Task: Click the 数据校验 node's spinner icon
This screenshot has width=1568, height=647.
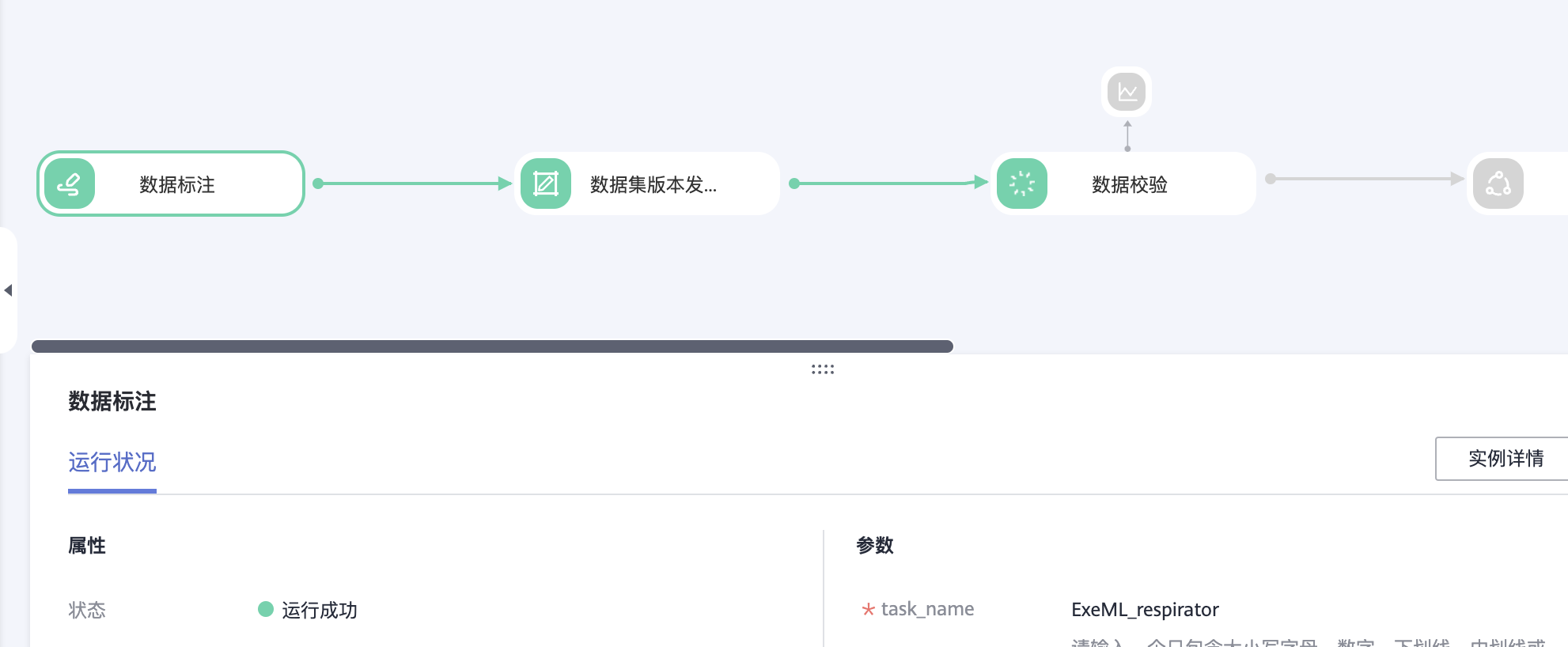Action: pyautogui.click(x=1022, y=184)
